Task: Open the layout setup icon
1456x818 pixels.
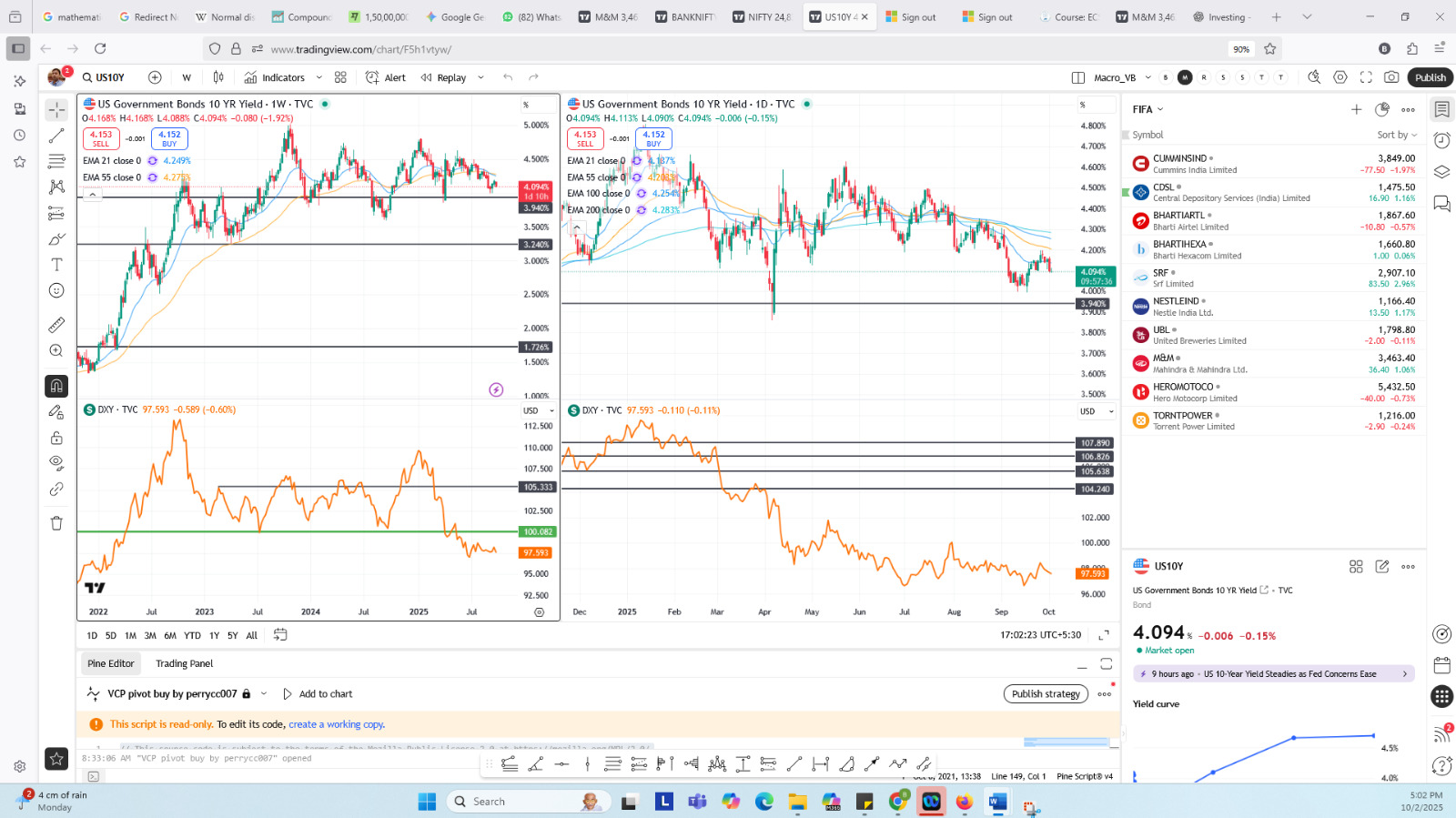Action: (1078, 77)
